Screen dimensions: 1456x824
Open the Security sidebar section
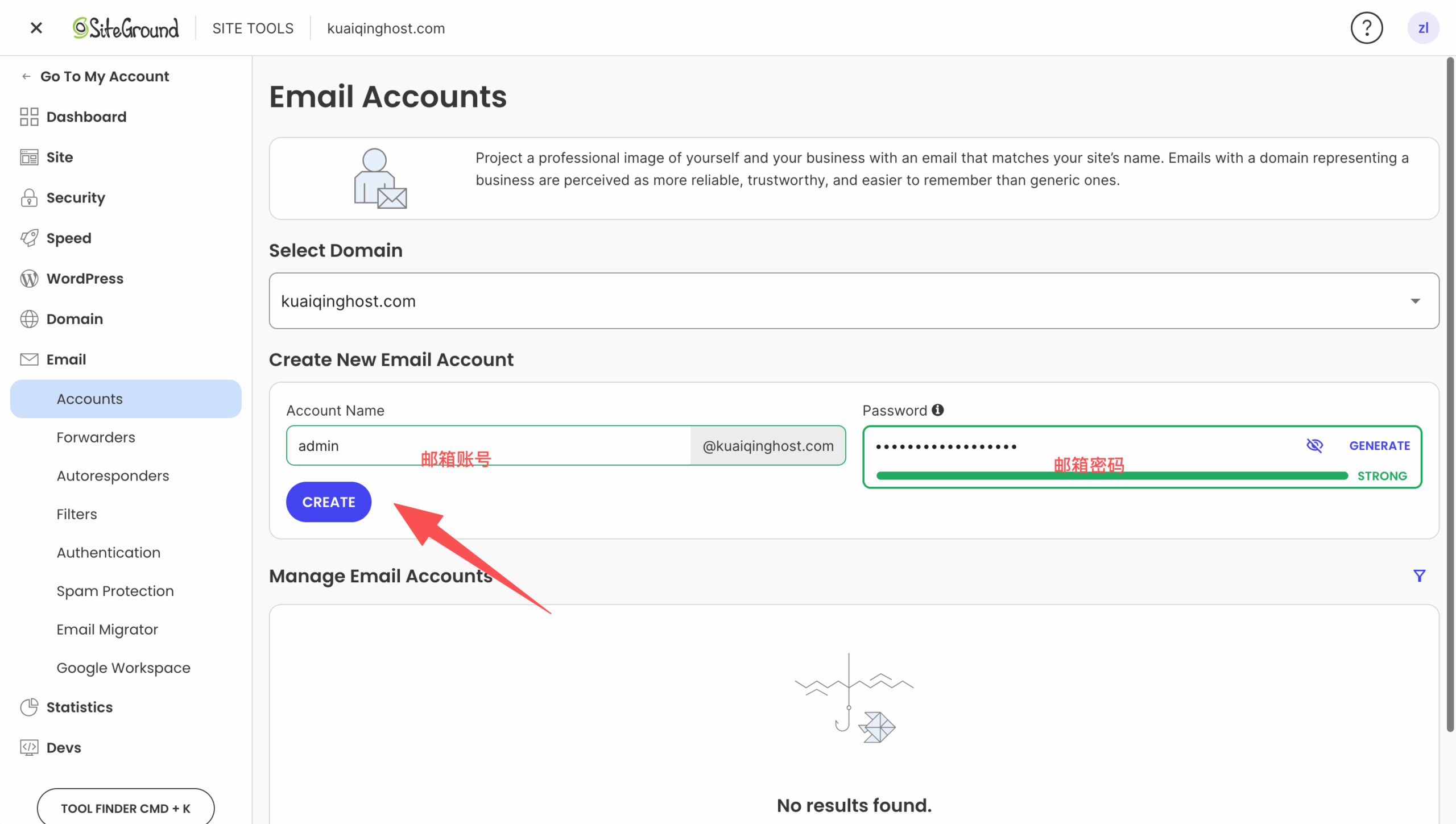click(75, 197)
